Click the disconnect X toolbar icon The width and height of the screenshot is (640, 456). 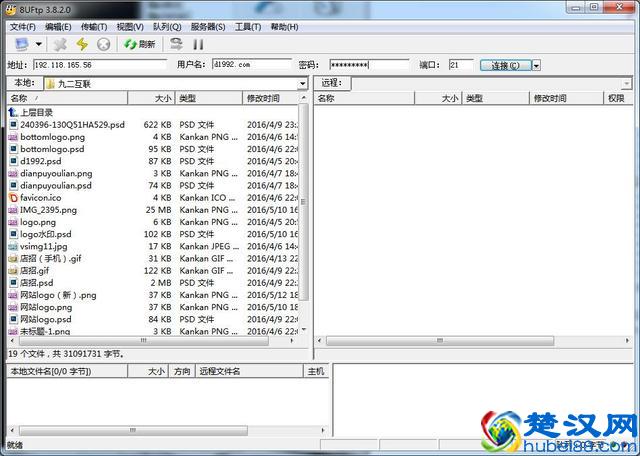tap(61, 44)
